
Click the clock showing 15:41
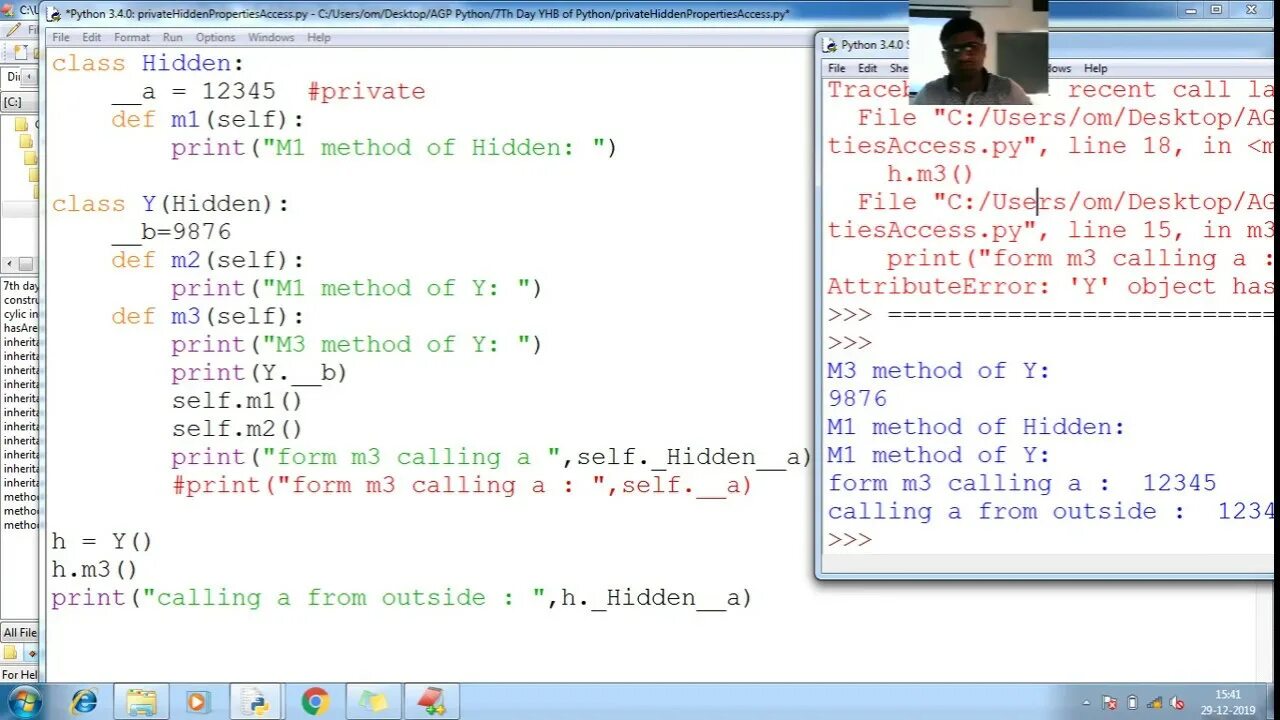point(1228,694)
